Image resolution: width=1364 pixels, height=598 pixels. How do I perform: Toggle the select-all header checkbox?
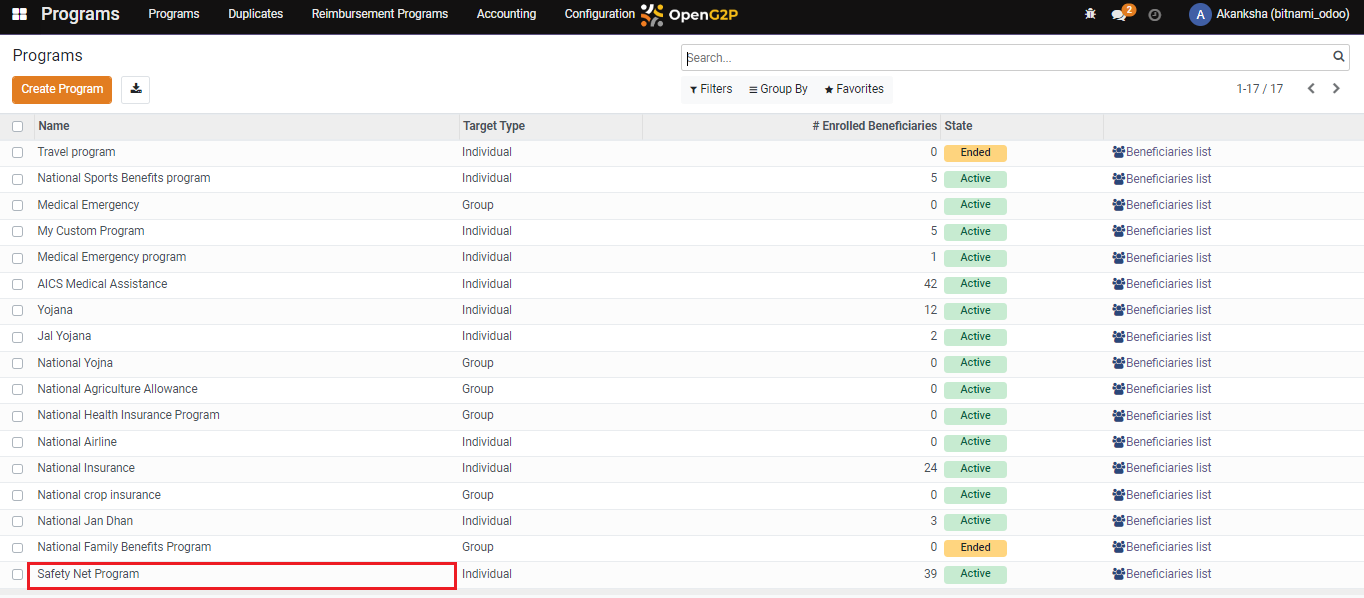point(17,127)
